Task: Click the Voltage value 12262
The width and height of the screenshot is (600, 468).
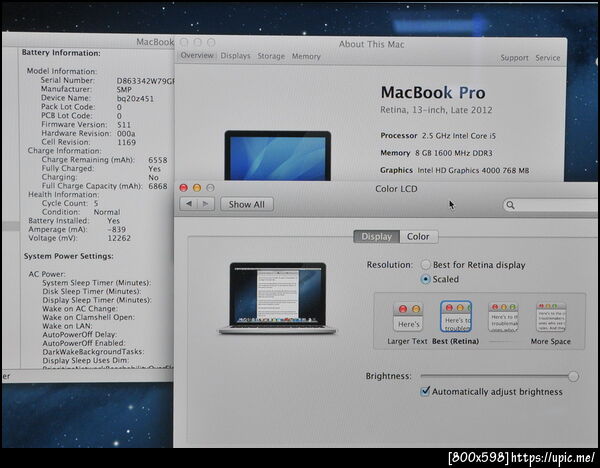Action: [x=119, y=238]
